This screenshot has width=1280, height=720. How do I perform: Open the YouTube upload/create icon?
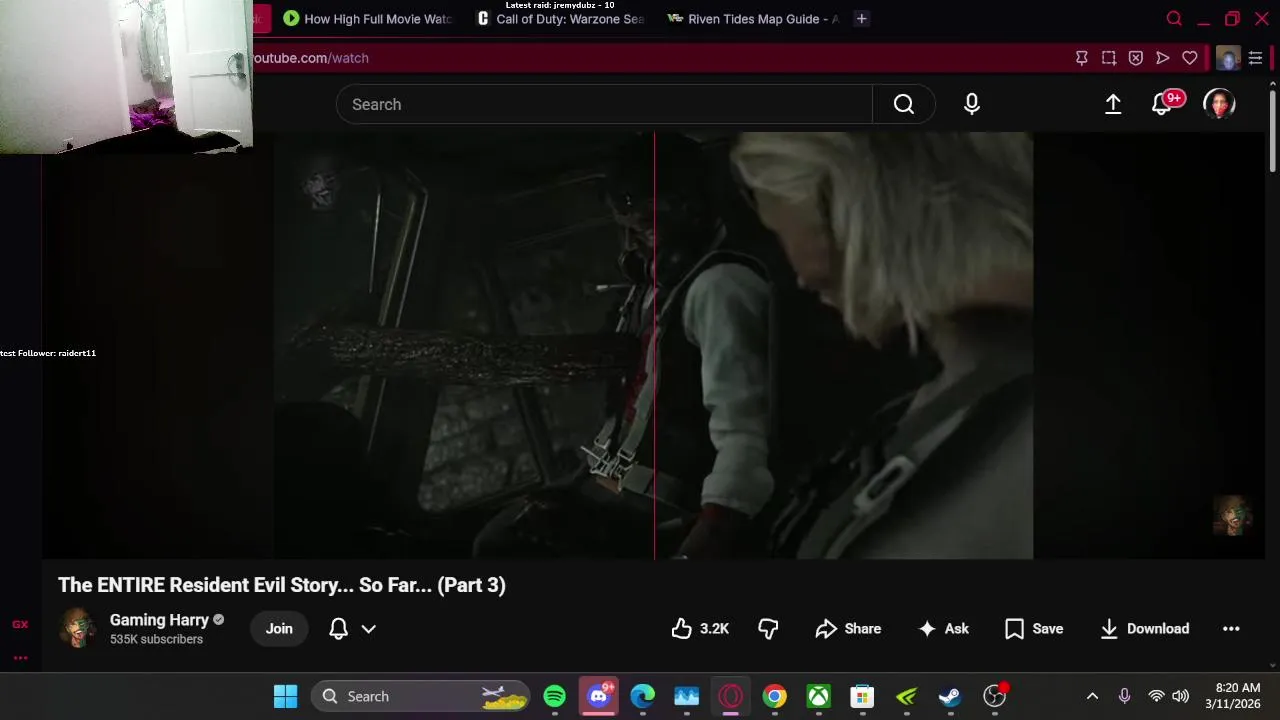pos(1113,104)
